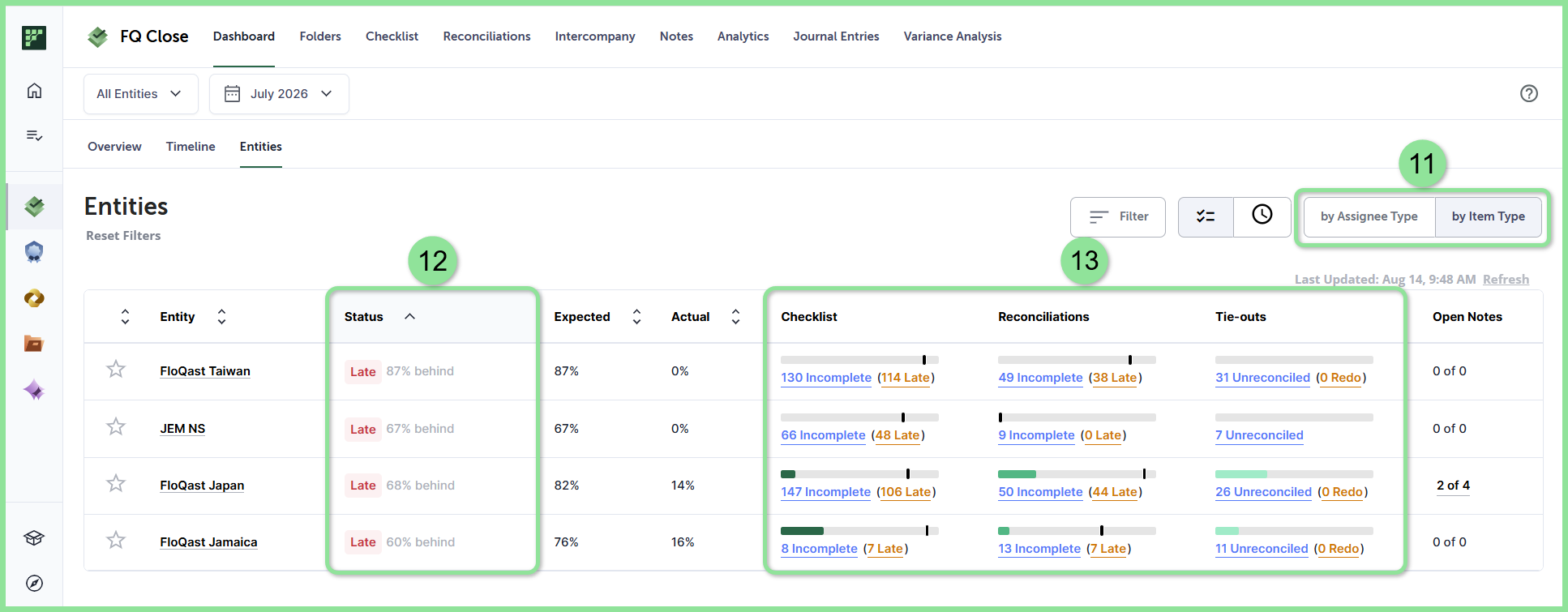This screenshot has width=1568, height=612.
Task: Open the Reconciliations nav tab
Action: (486, 36)
